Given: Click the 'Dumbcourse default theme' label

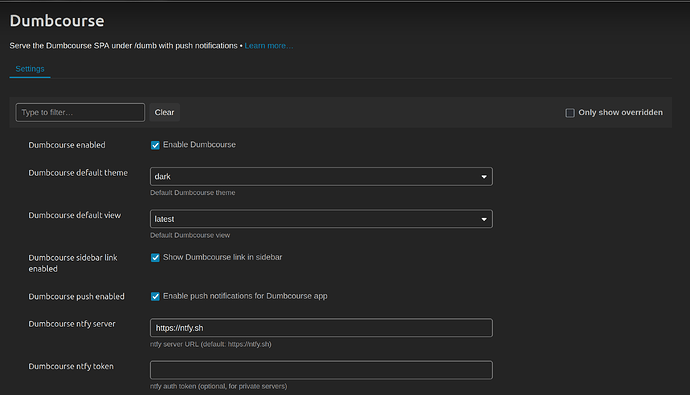Looking at the screenshot, I should pos(78,173).
